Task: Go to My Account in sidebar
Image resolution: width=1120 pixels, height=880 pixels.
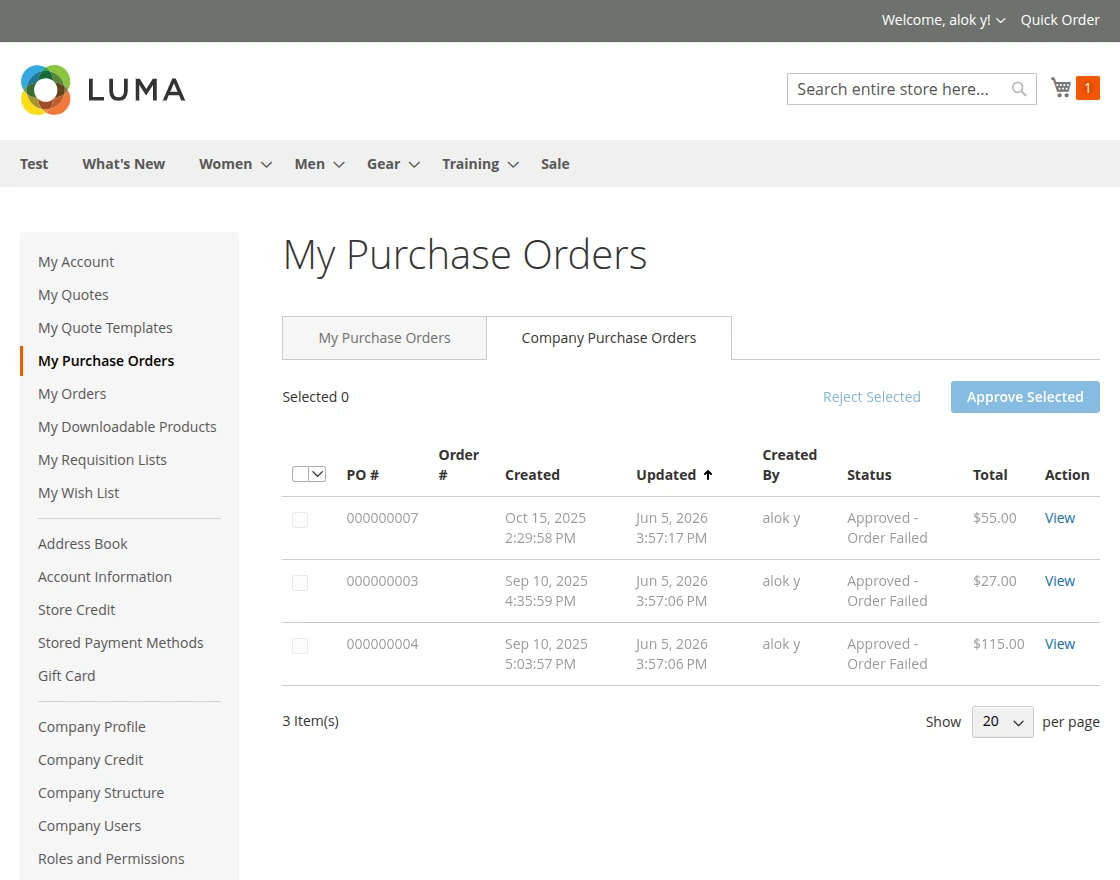Action: (x=76, y=262)
